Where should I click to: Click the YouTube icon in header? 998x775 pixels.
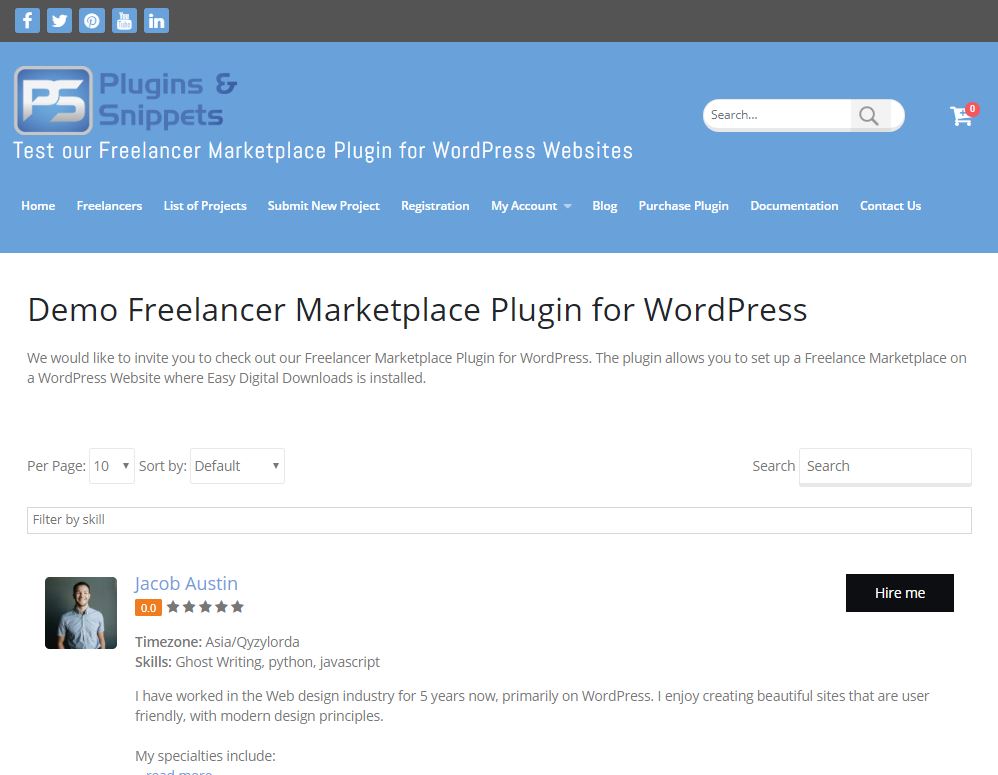[x=124, y=20]
